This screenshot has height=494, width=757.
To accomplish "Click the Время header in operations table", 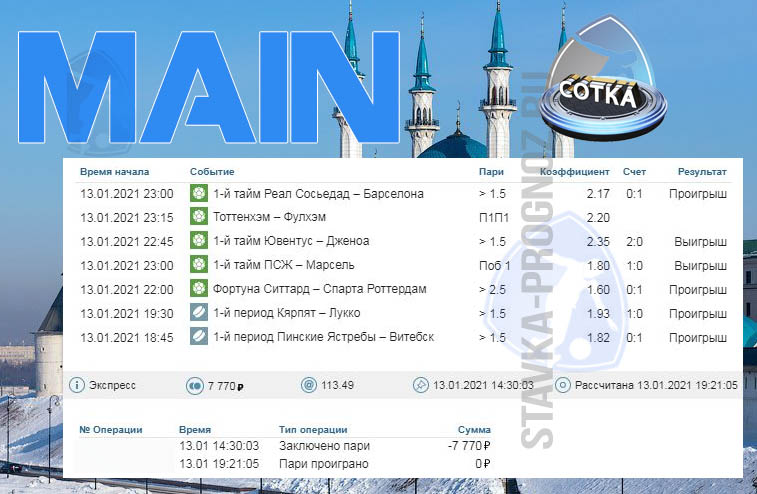I will tap(195, 430).
